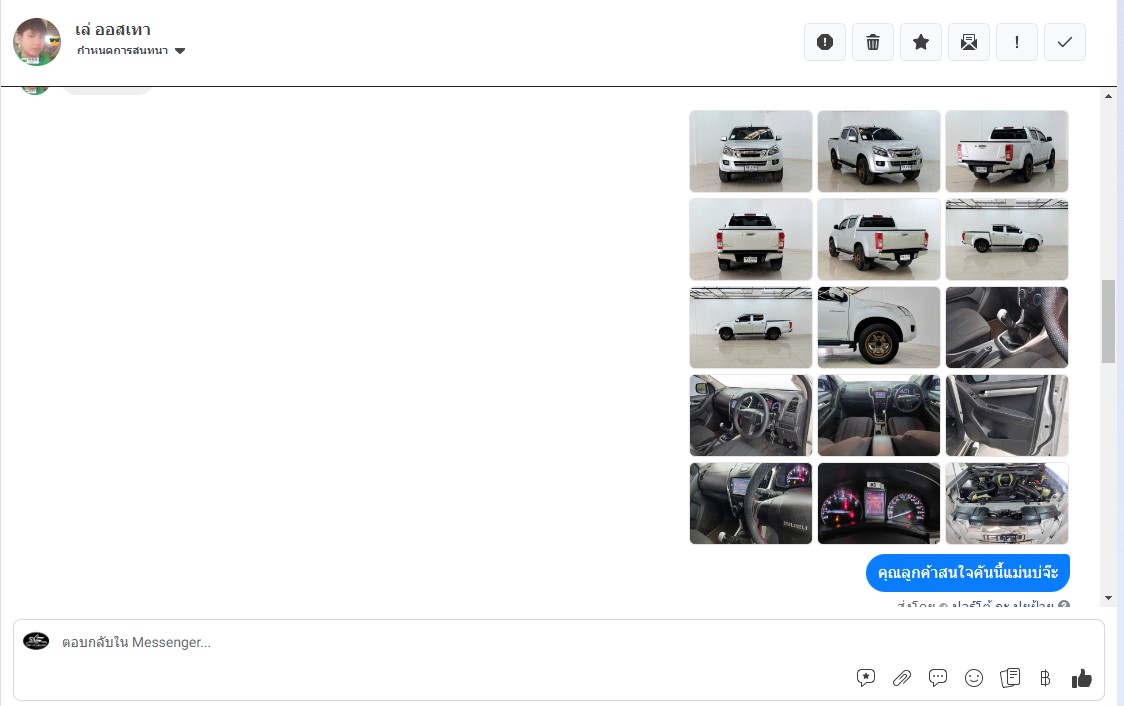Click the chat scrollbar up arrow
This screenshot has height=706, width=1124.
tap(1108, 96)
